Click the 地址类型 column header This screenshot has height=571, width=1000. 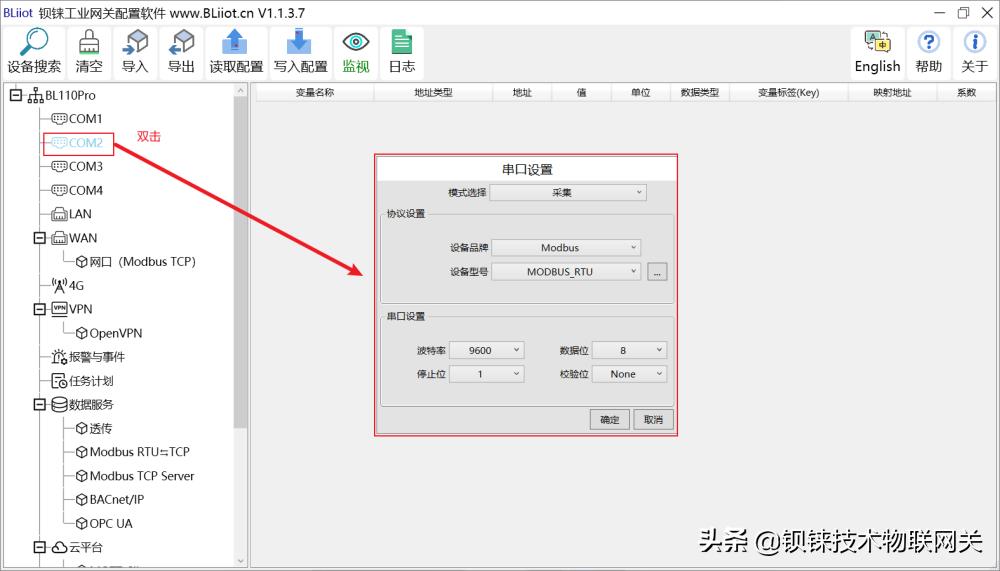(433, 93)
